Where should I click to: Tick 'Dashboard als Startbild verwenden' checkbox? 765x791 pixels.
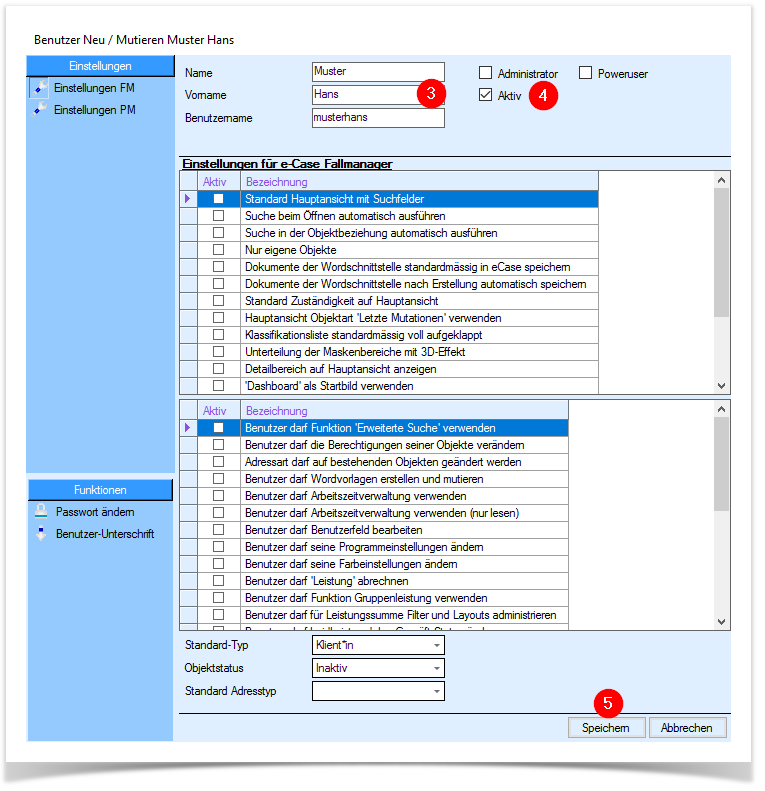pos(218,386)
